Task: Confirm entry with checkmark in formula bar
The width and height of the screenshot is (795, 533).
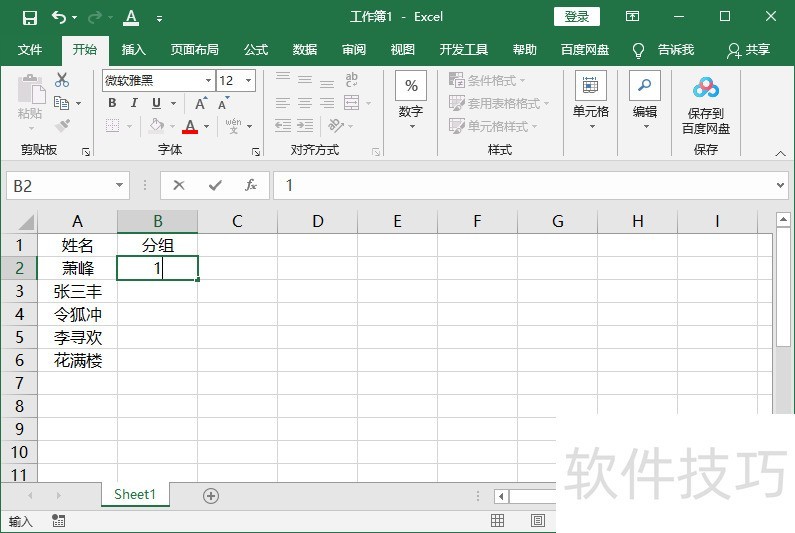Action: (215, 185)
